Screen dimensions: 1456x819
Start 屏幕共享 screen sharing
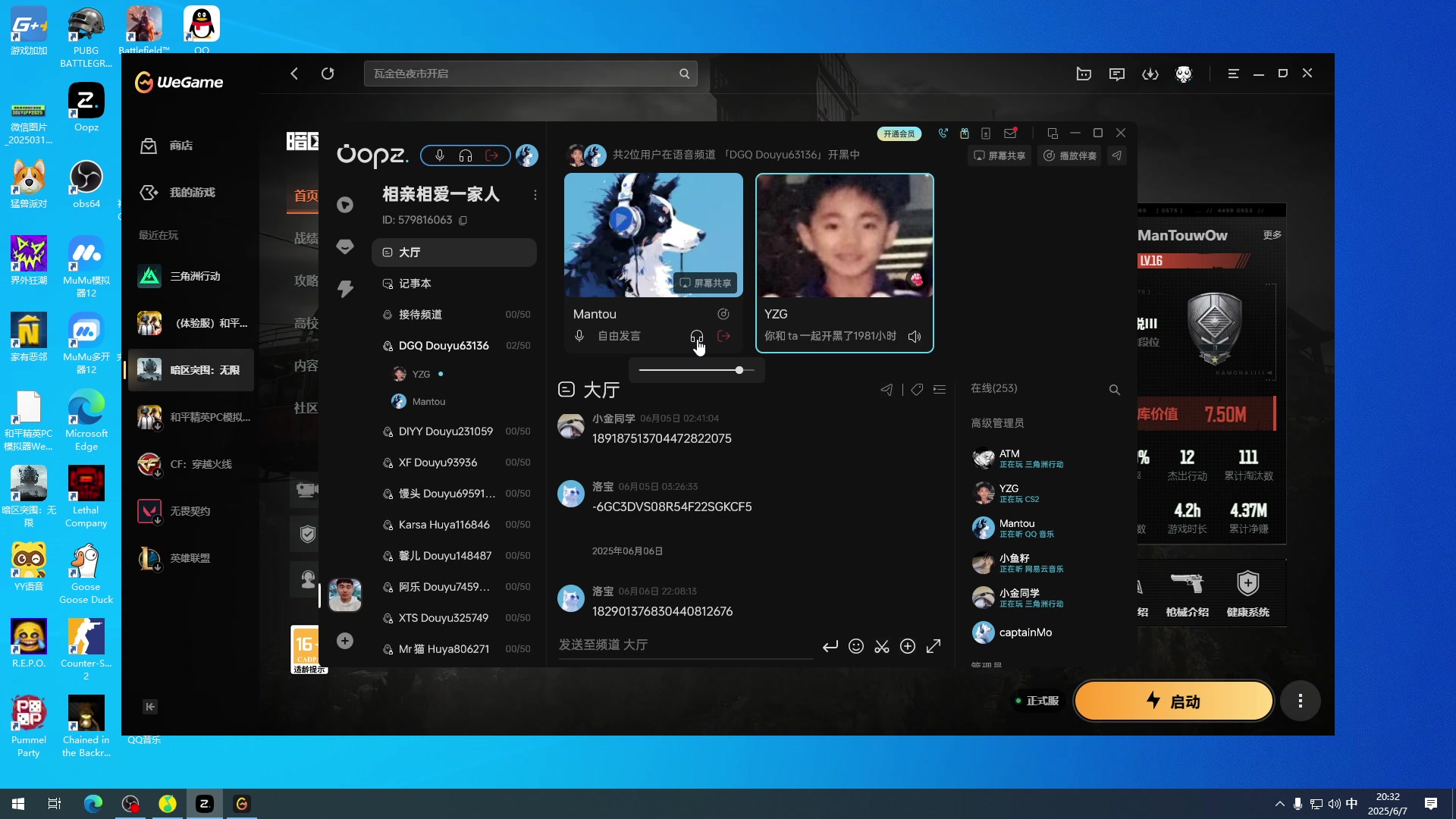(999, 155)
